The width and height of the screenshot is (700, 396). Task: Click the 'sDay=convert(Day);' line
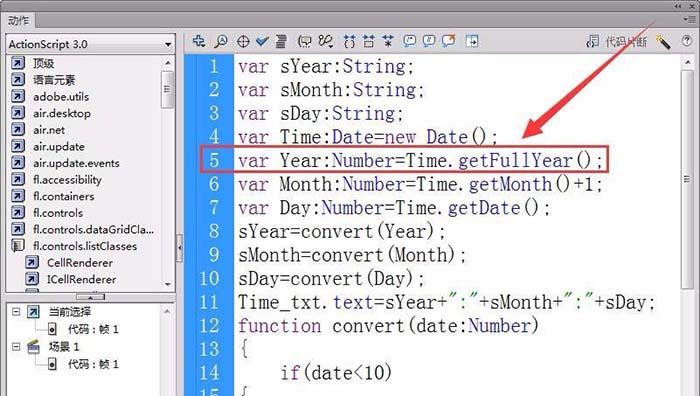pos(331,279)
